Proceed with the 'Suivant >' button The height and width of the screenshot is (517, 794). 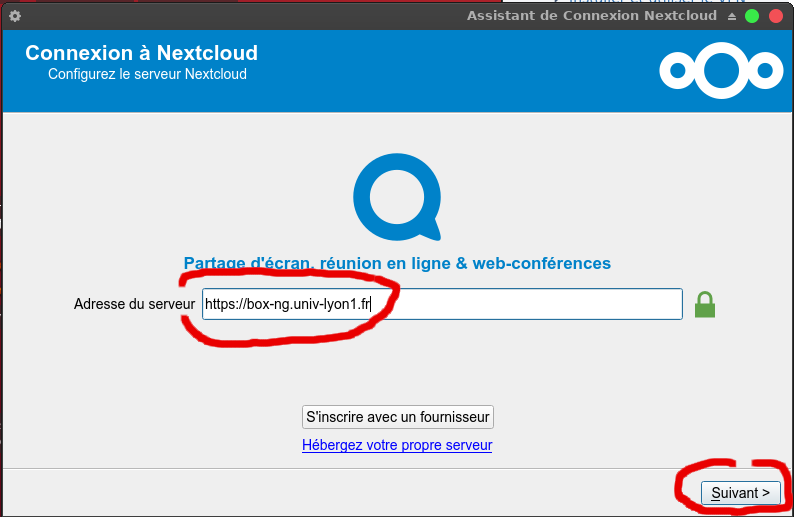pos(740,493)
